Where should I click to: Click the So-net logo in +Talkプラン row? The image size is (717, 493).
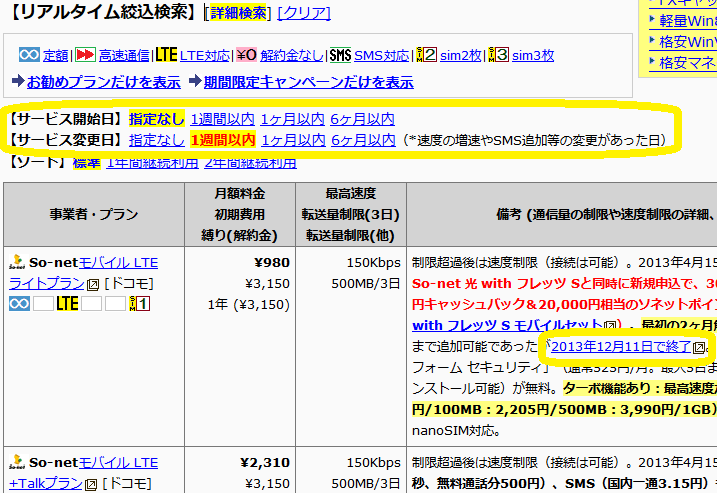(17, 462)
